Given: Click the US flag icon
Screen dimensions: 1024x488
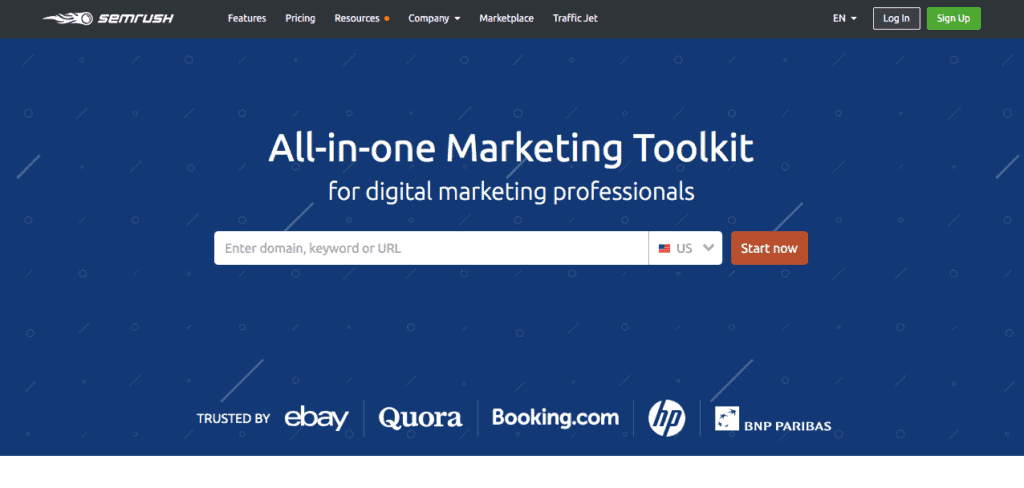Looking at the screenshot, I should point(664,248).
